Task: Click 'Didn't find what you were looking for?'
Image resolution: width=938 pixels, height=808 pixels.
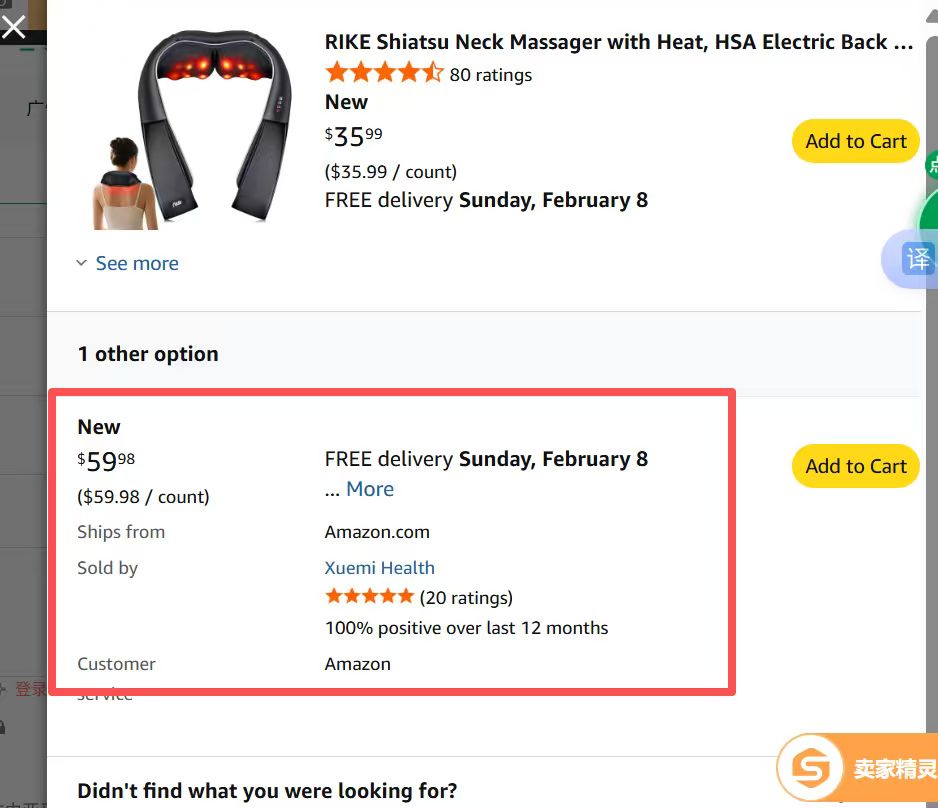Action: point(267,791)
